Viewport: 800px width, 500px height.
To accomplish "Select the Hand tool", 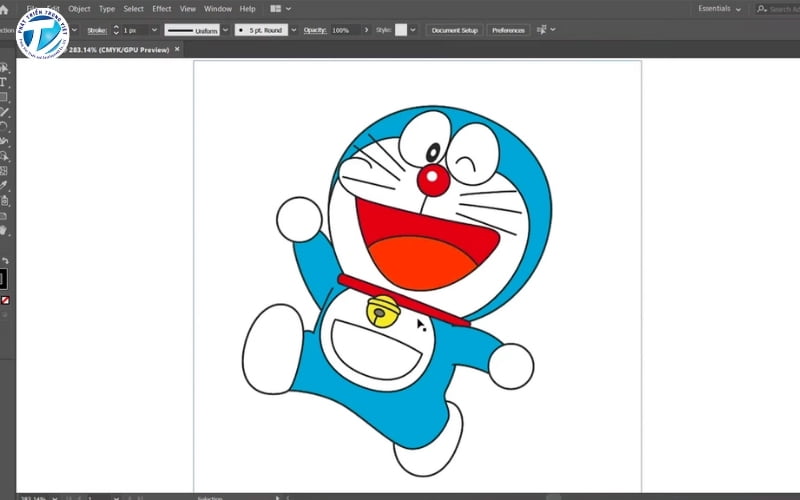I will (4, 230).
